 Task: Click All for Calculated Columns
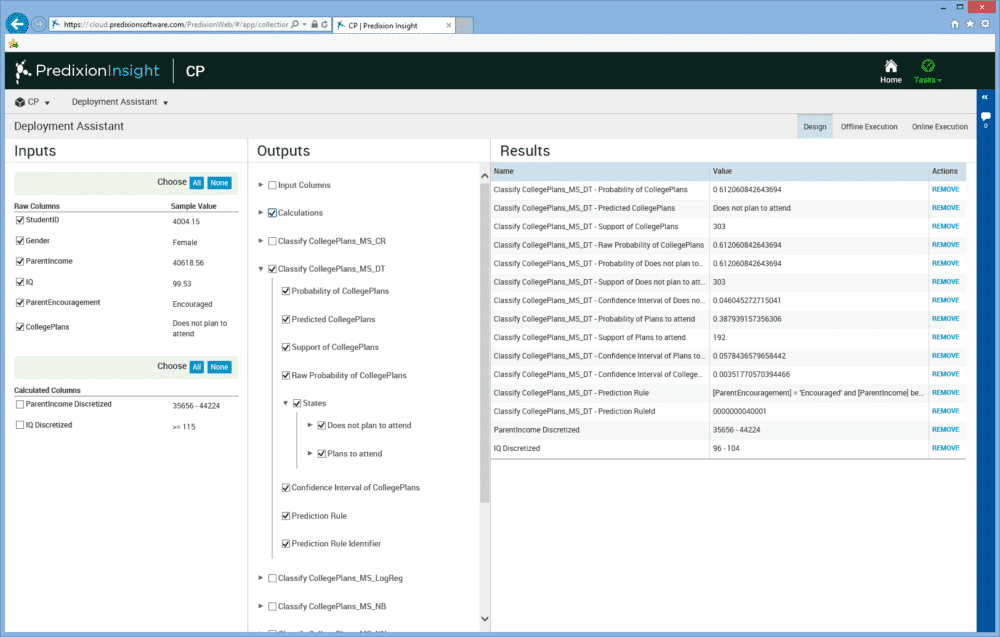pos(196,367)
